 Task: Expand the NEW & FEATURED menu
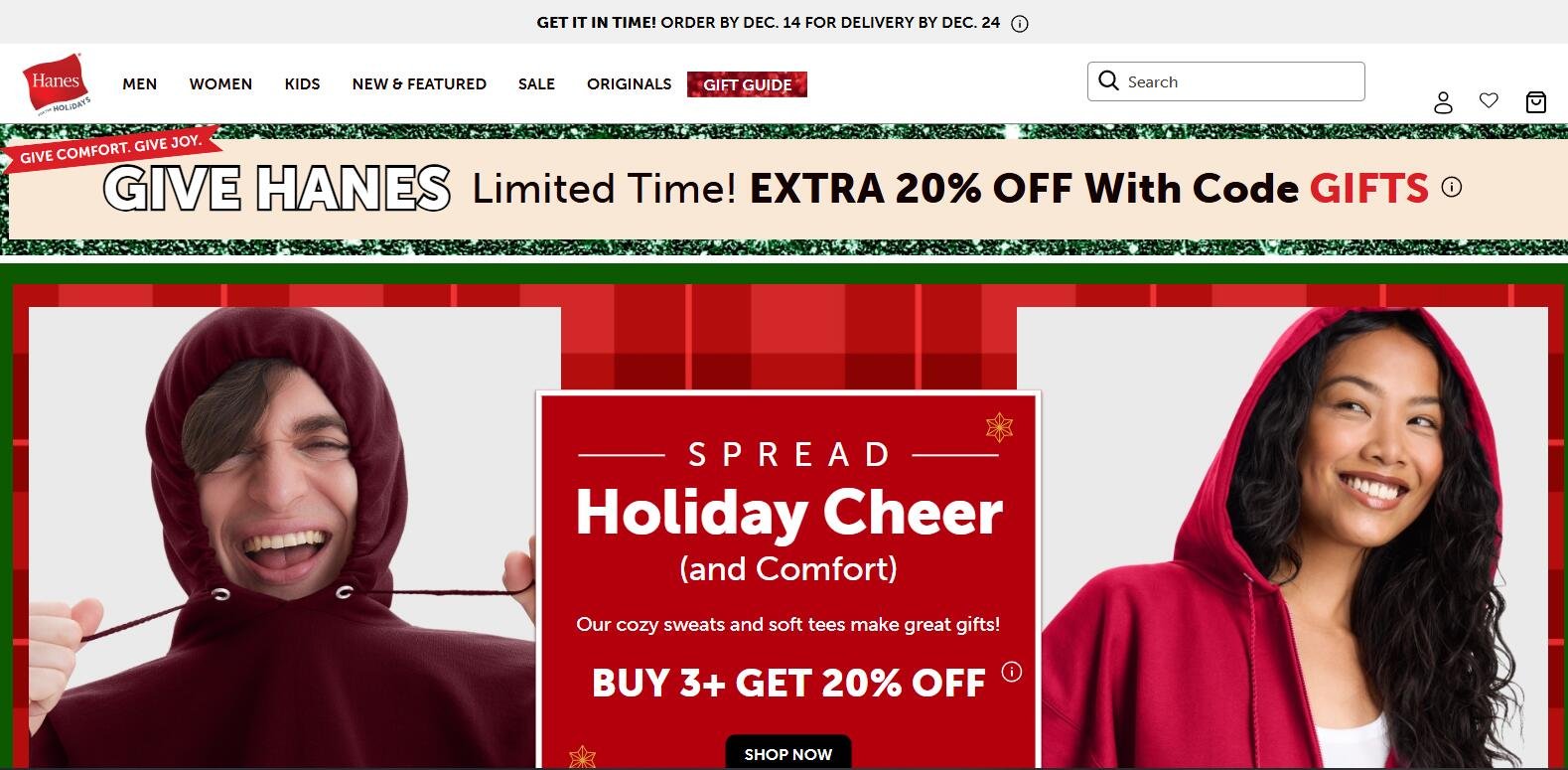[x=419, y=84]
